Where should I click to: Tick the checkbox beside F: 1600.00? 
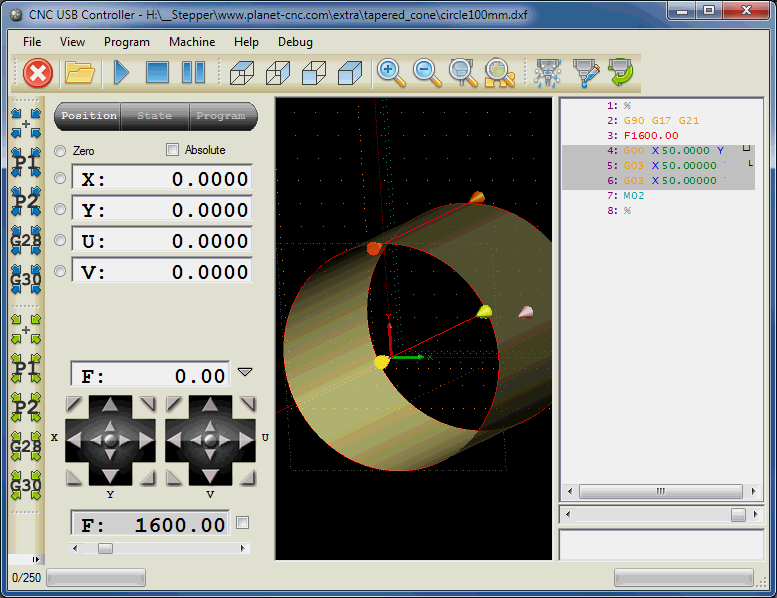tap(242, 523)
